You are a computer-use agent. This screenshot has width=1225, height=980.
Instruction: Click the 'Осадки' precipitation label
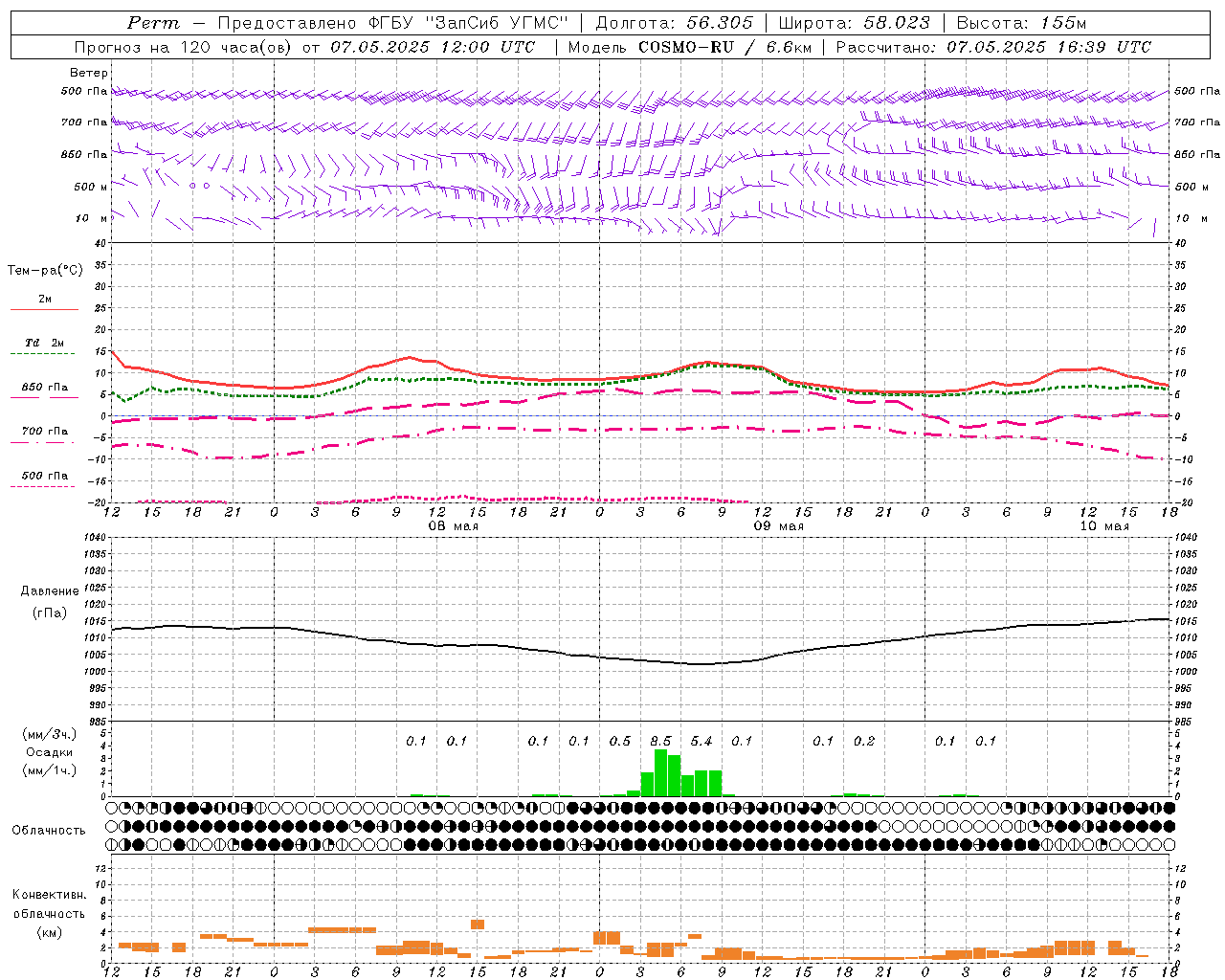click(x=50, y=752)
